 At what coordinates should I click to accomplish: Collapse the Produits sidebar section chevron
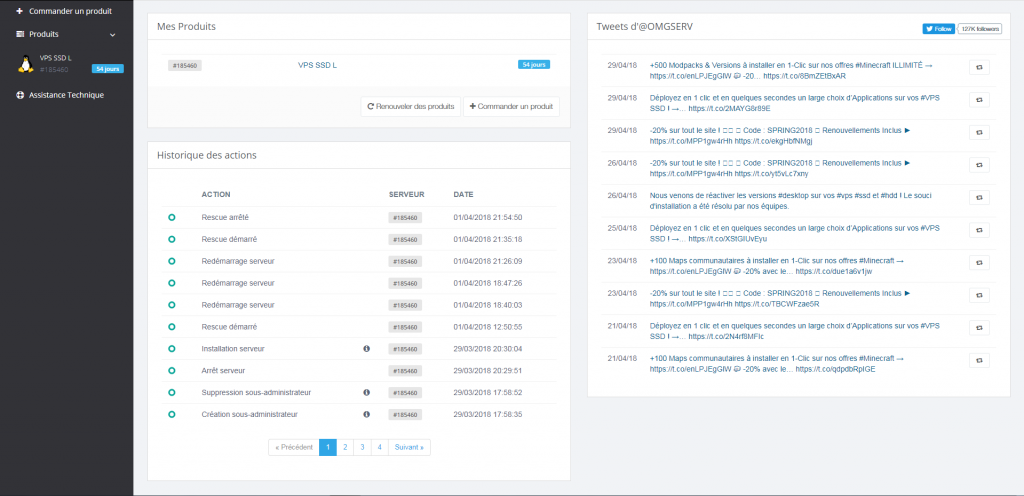click(113, 34)
